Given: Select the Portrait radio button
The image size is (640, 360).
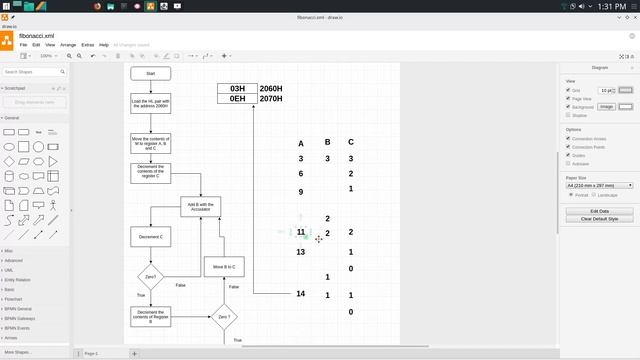Looking at the screenshot, I should pos(571,195).
